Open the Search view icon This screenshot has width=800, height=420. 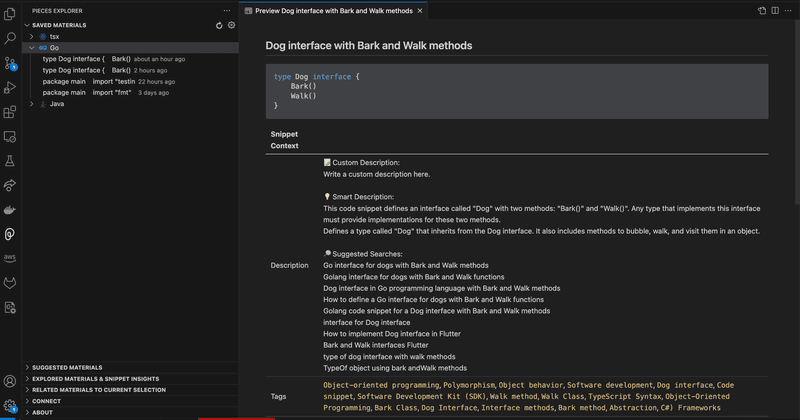pos(10,38)
